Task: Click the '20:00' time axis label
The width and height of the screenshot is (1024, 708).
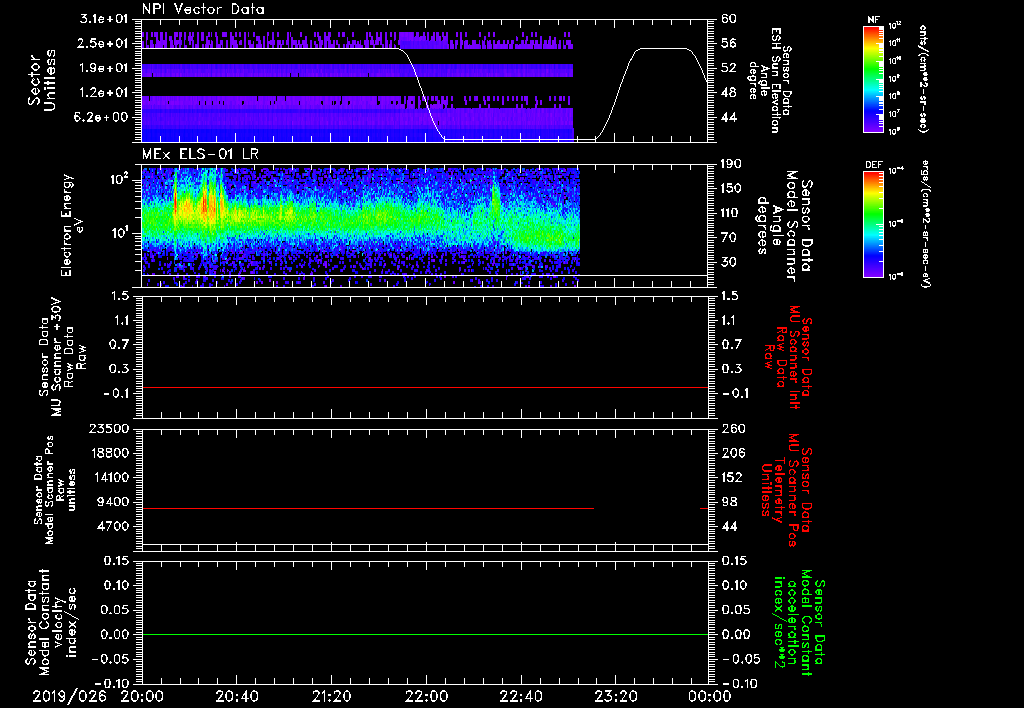Action: pyautogui.click(x=142, y=696)
